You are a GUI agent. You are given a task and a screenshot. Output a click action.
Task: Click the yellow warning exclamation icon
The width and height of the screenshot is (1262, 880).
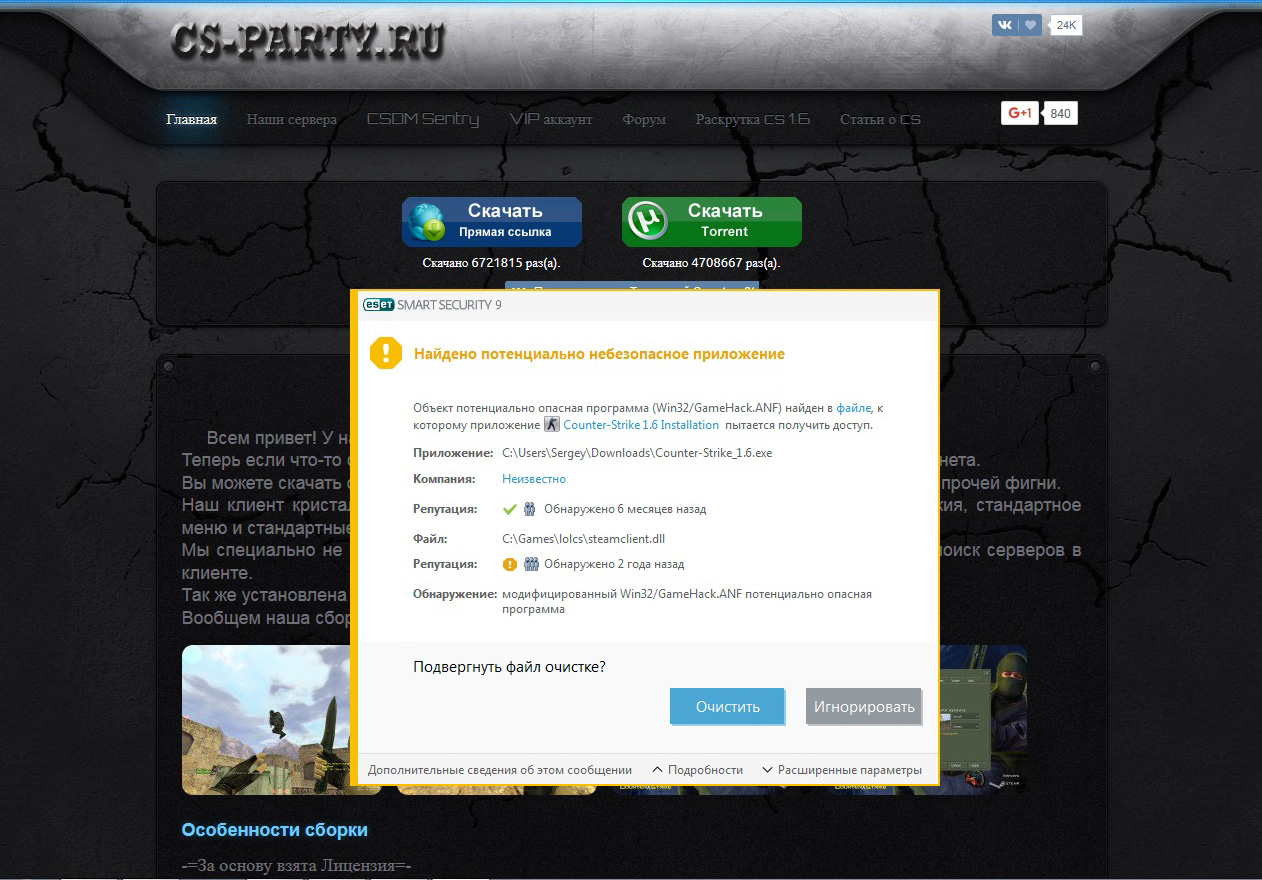click(385, 353)
